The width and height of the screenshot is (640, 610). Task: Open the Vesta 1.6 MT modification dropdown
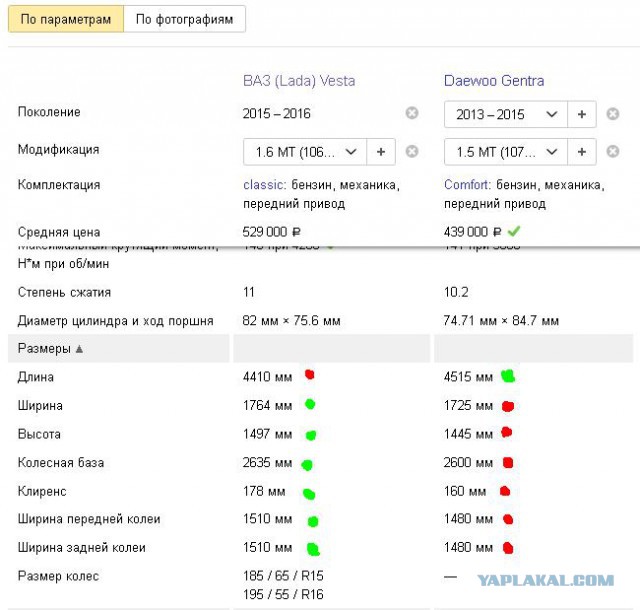(x=305, y=152)
